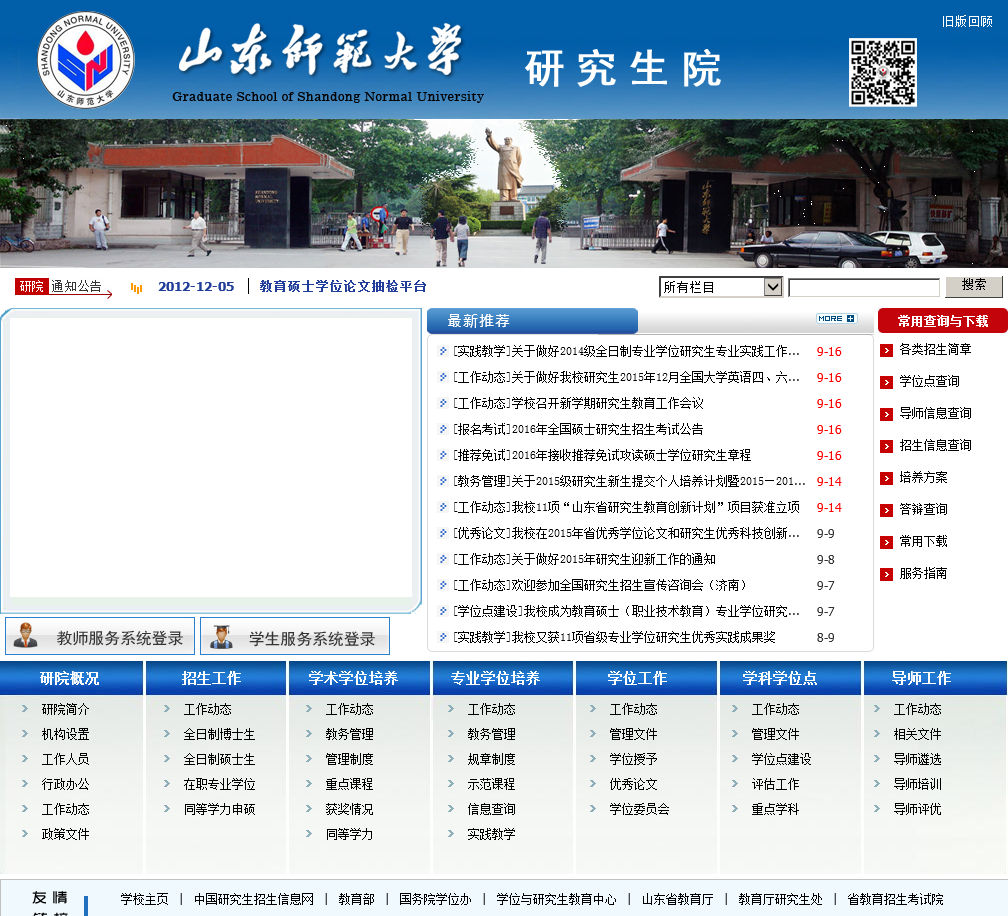The image size is (1008, 916).
Task: Click the red arrow icon beside 招生信息查询
Action: [x=886, y=446]
